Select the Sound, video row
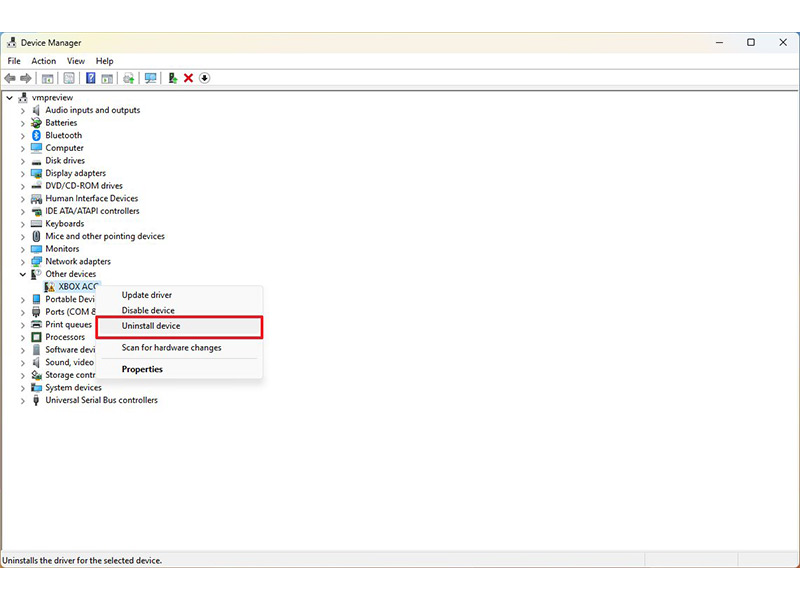 click(69, 362)
